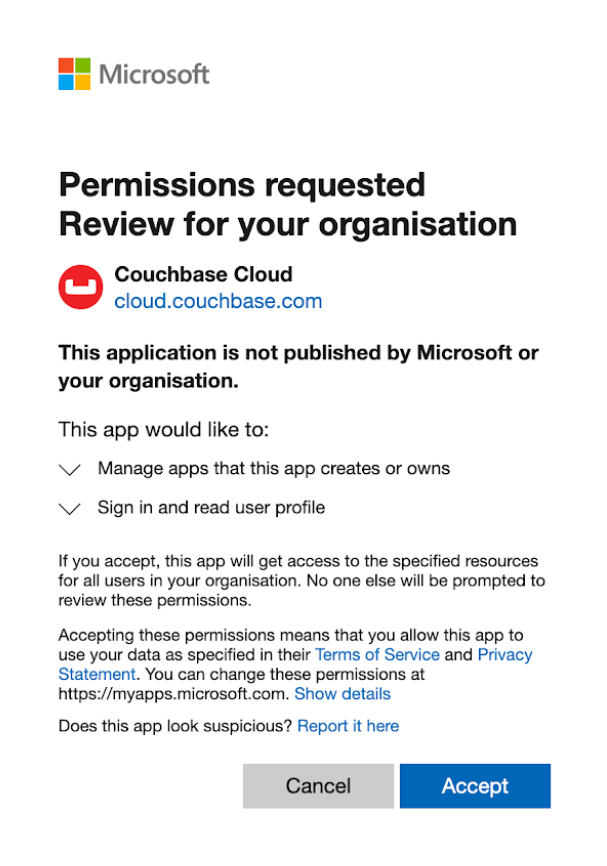Open the Terms of Service link

377,655
